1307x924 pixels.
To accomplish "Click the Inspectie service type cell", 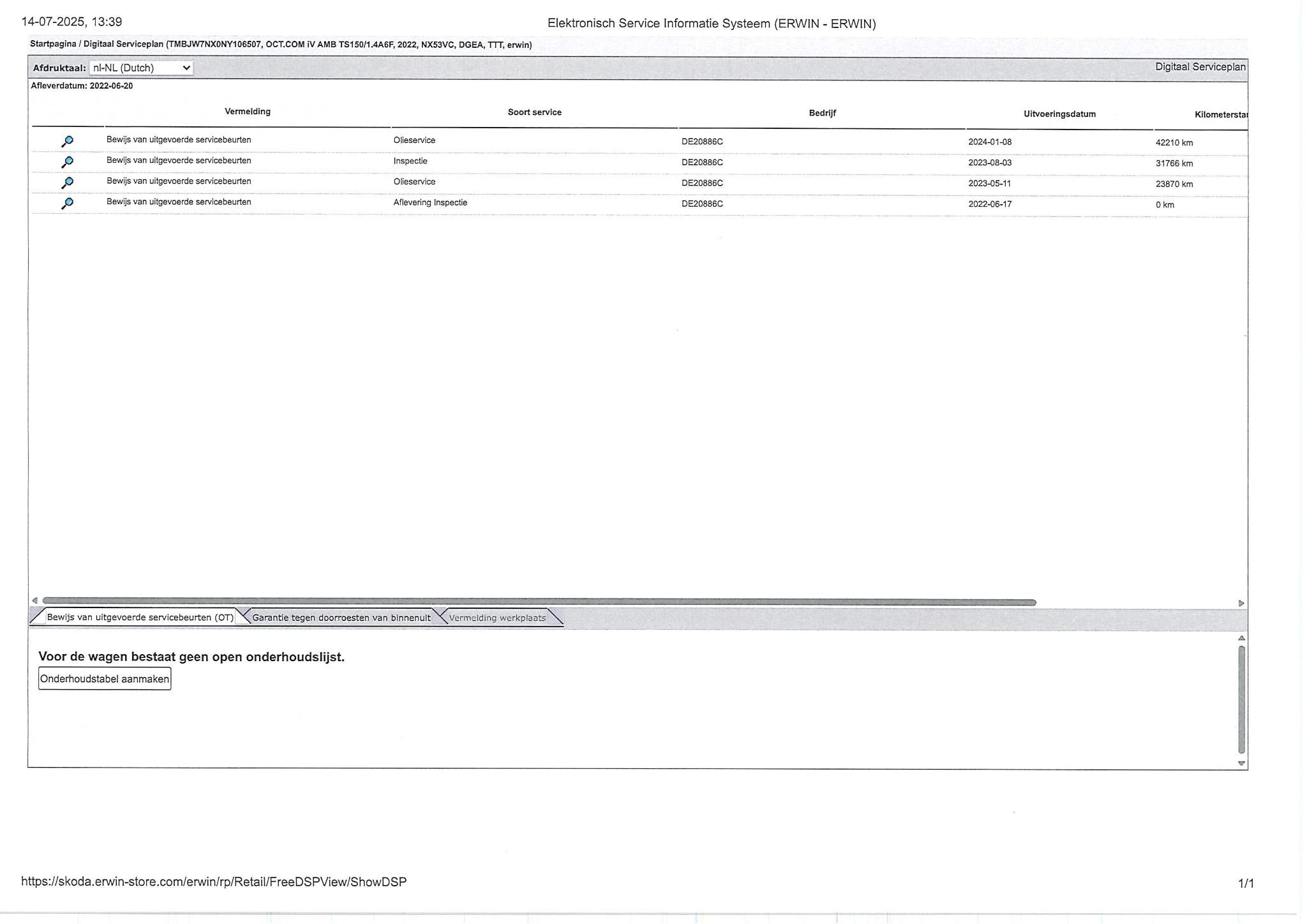I will [x=410, y=161].
